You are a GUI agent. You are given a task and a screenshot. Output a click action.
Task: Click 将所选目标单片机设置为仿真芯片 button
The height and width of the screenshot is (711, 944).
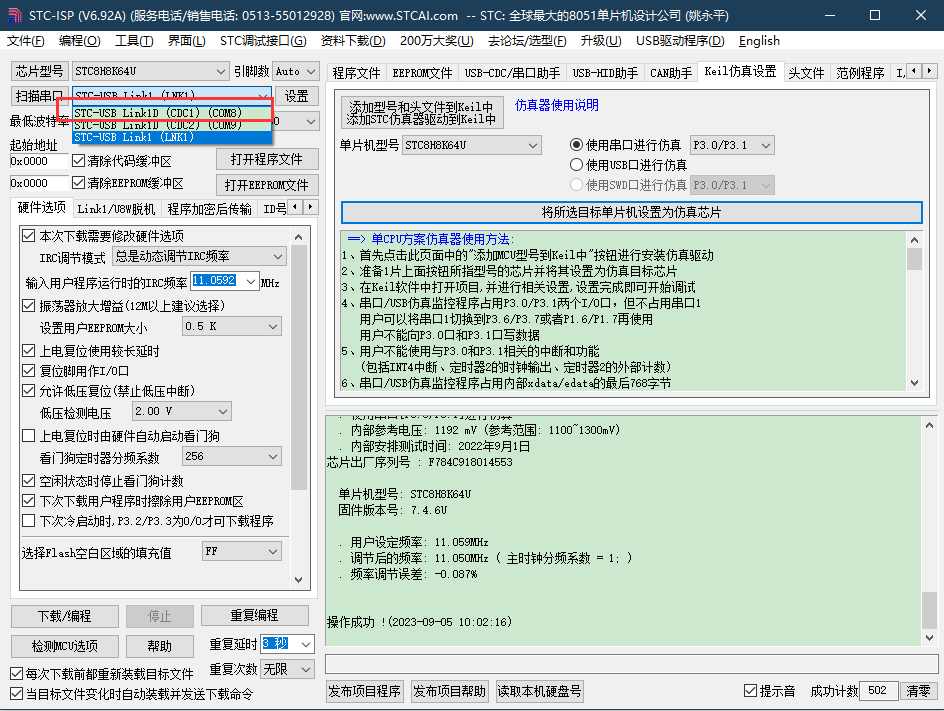tap(632, 213)
